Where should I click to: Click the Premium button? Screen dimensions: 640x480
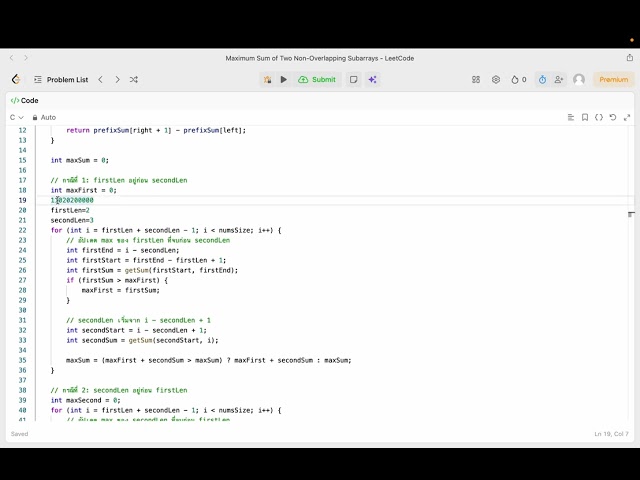click(613, 80)
